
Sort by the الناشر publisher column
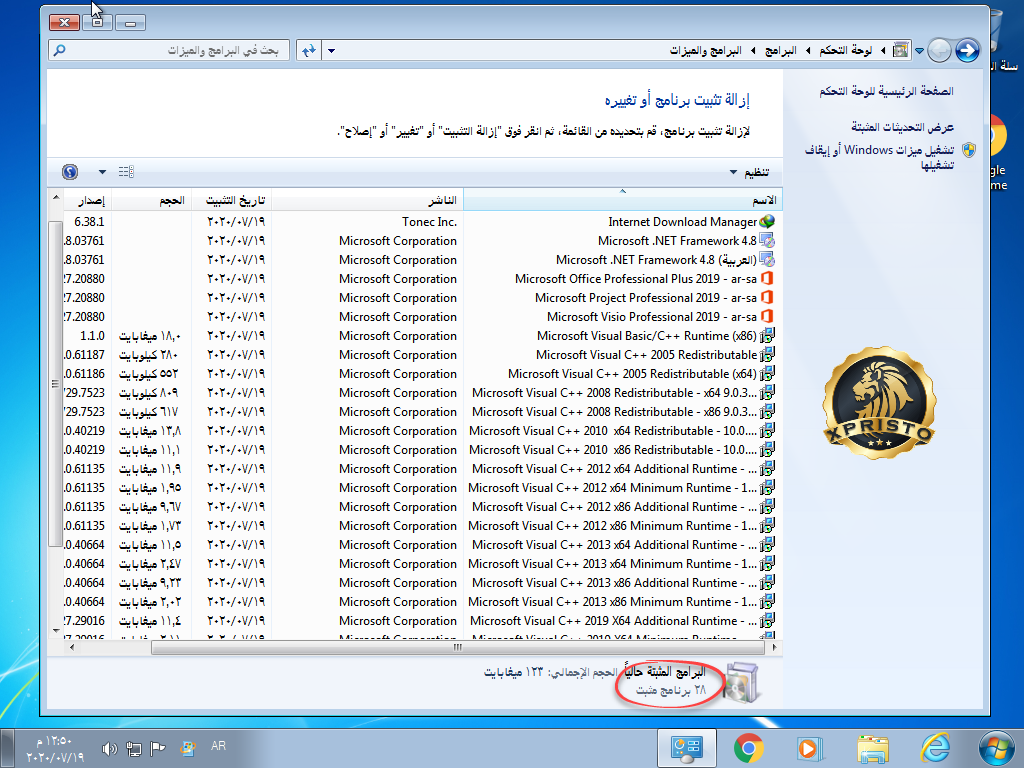click(x=367, y=200)
